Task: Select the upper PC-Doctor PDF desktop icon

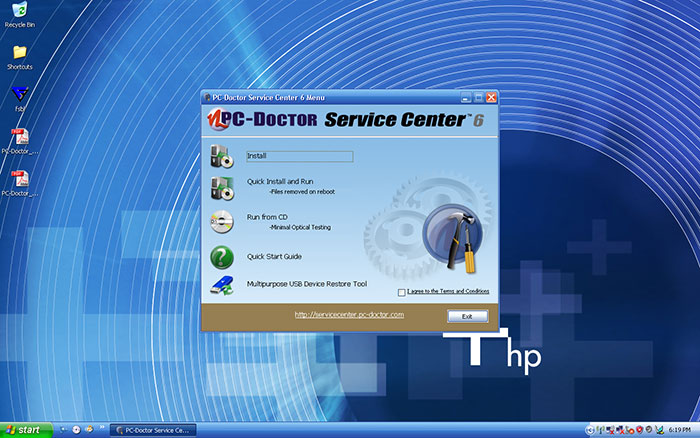Action: click(20, 142)
